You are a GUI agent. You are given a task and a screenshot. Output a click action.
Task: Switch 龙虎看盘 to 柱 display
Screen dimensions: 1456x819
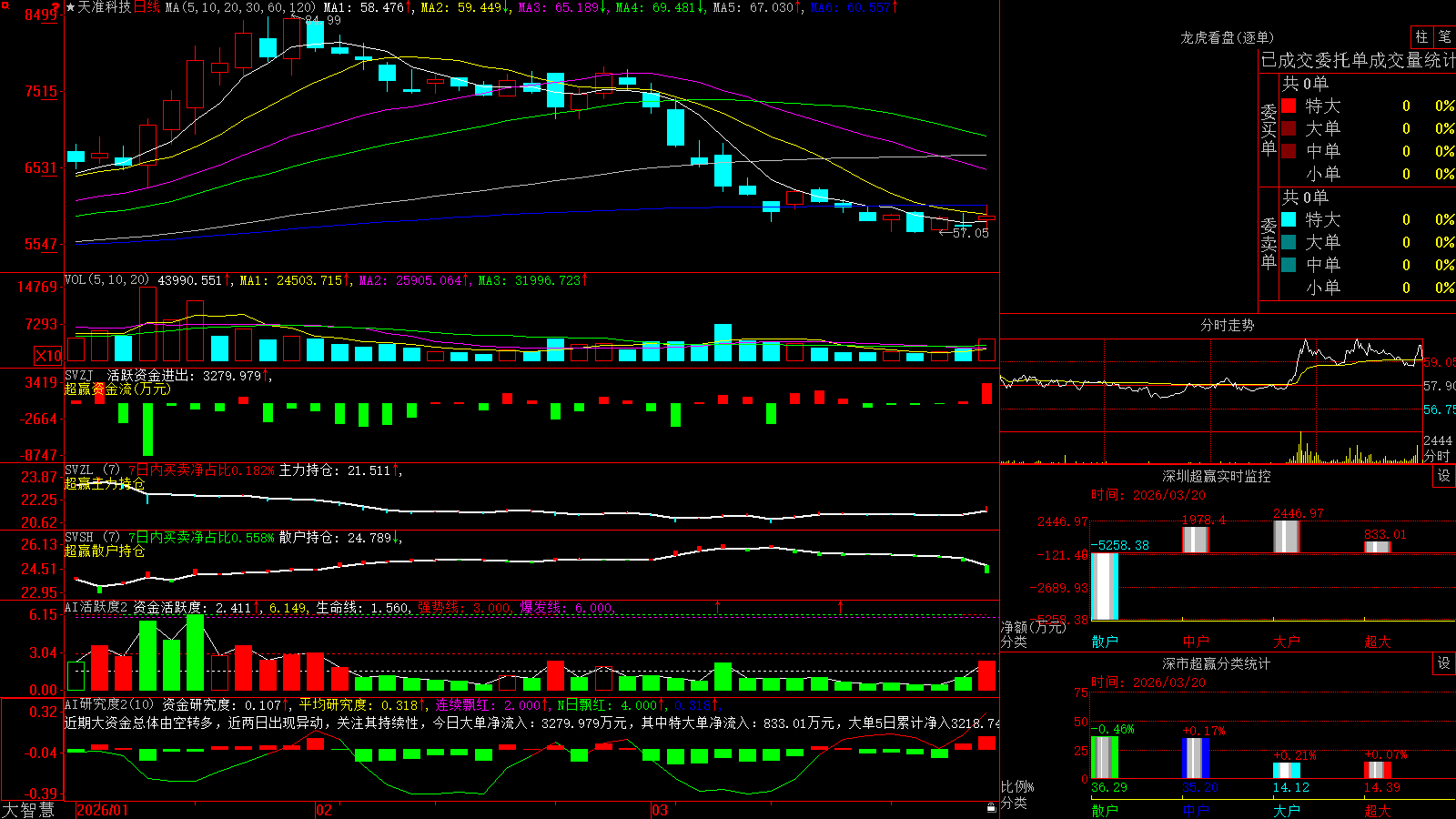point(1421,36)
